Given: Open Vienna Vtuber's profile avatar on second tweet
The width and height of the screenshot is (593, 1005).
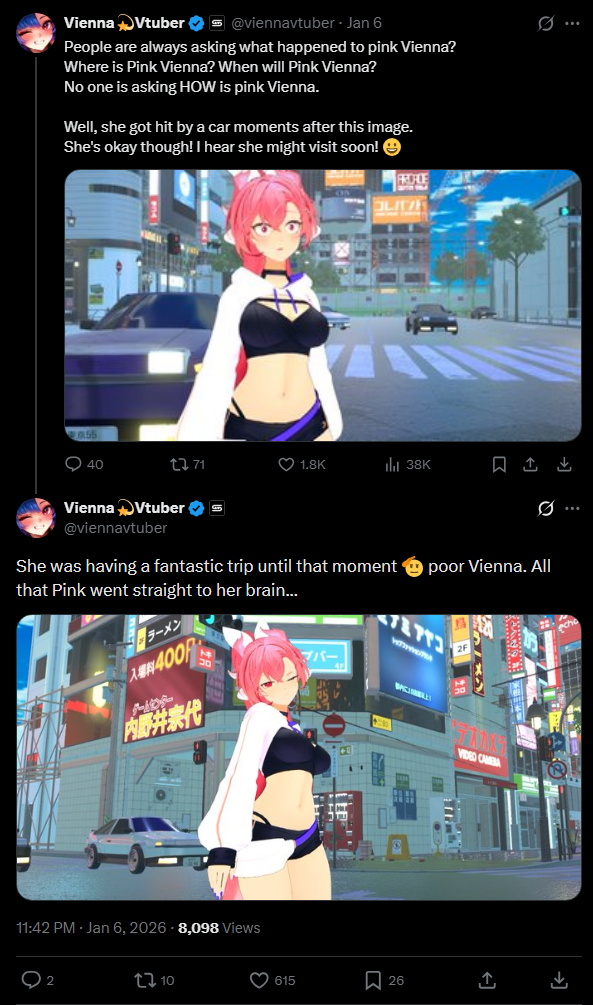Looking at the screenshot, I should (36, 517).
